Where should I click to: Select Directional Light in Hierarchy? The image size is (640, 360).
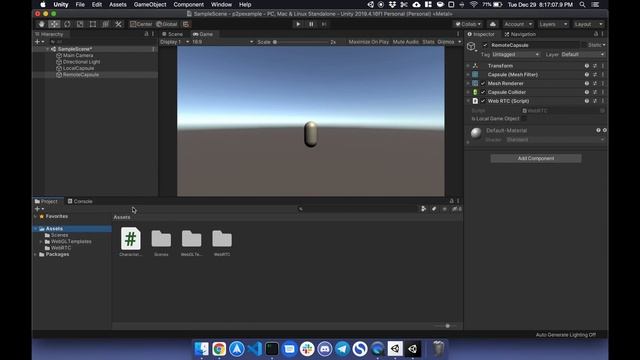[81, 62]
